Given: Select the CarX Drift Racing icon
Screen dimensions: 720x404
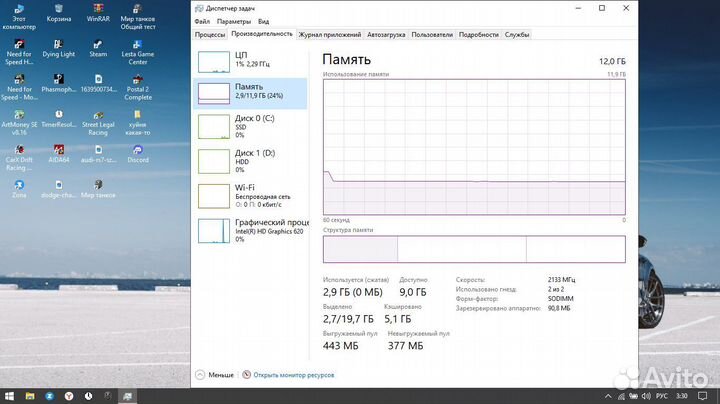Looking at the screenshot, I should click(19, 158).
